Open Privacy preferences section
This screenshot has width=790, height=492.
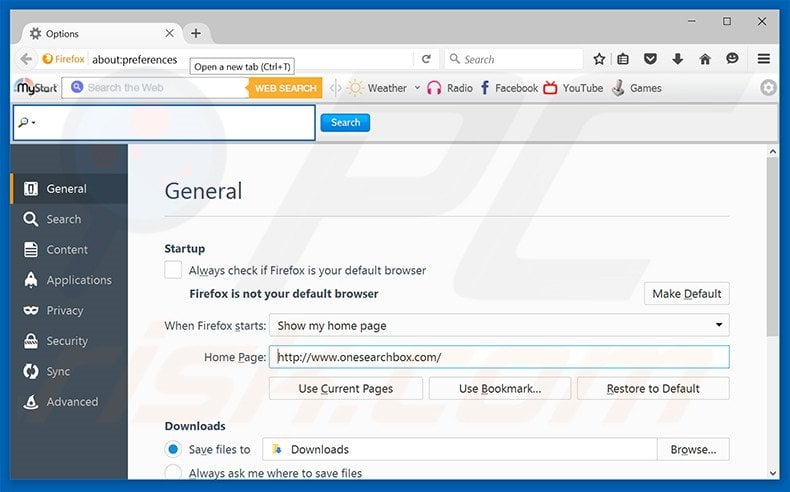(69, 310)
